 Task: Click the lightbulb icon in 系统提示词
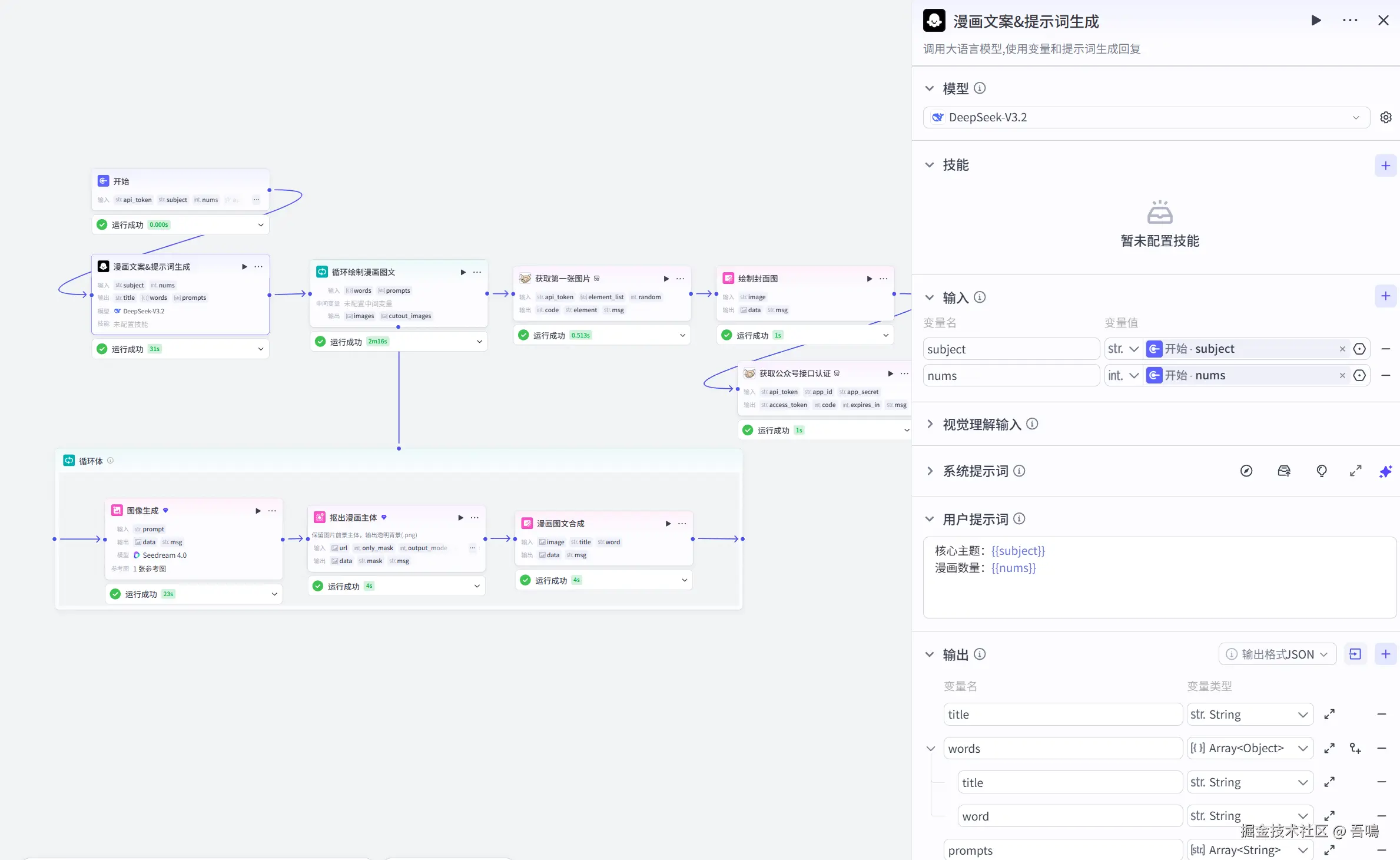[1322, 471]
